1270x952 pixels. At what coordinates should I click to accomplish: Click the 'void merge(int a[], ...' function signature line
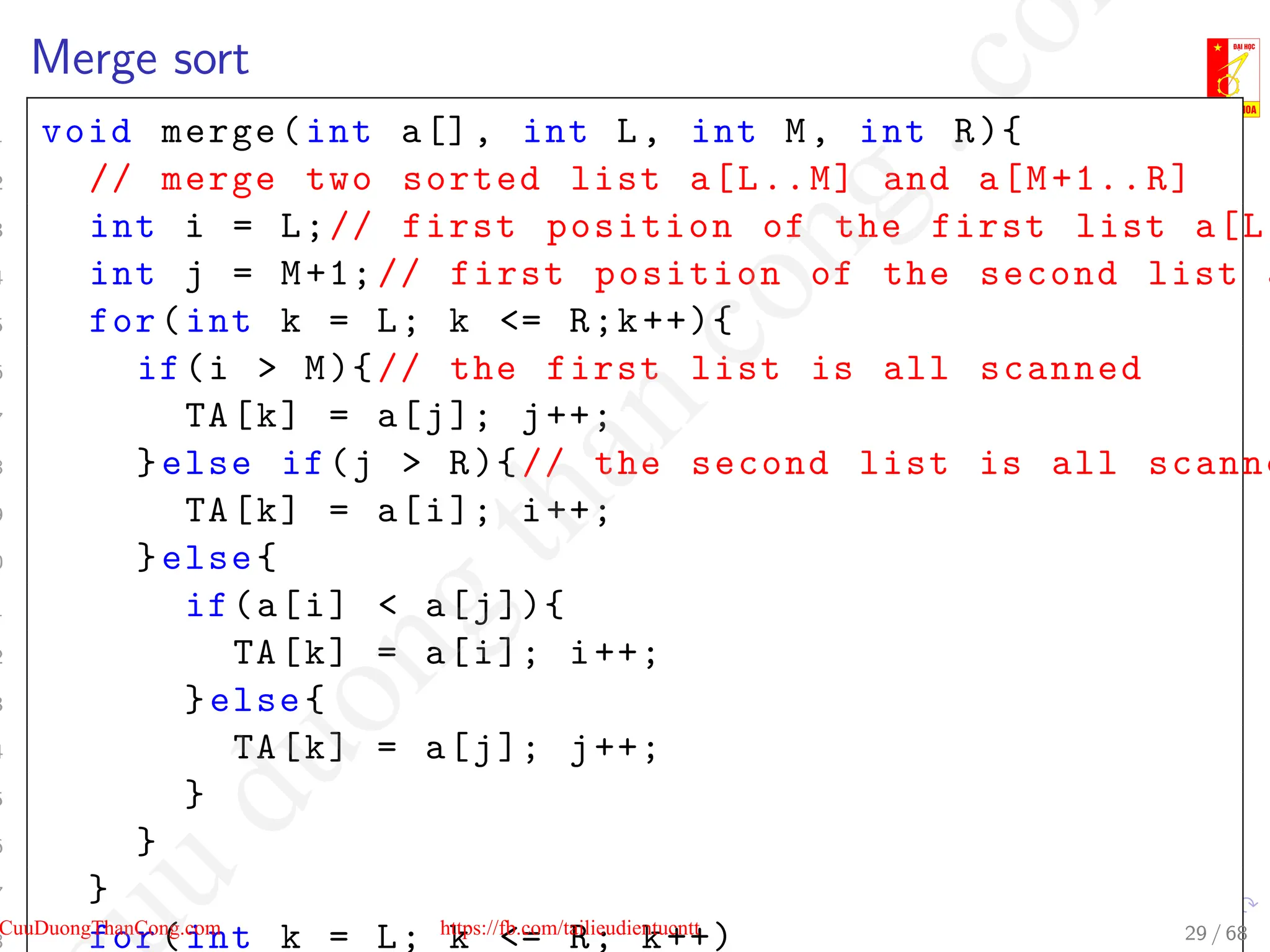[531, 132]
